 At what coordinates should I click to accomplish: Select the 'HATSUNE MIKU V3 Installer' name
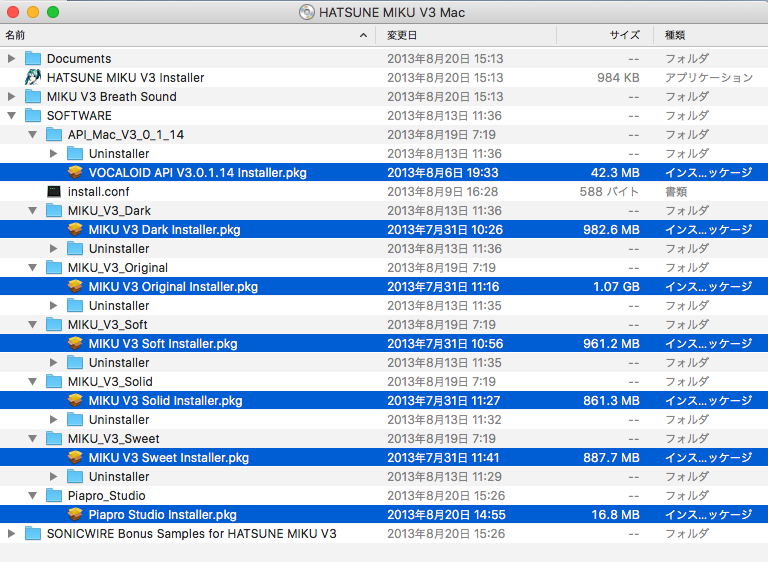(125, 77)
